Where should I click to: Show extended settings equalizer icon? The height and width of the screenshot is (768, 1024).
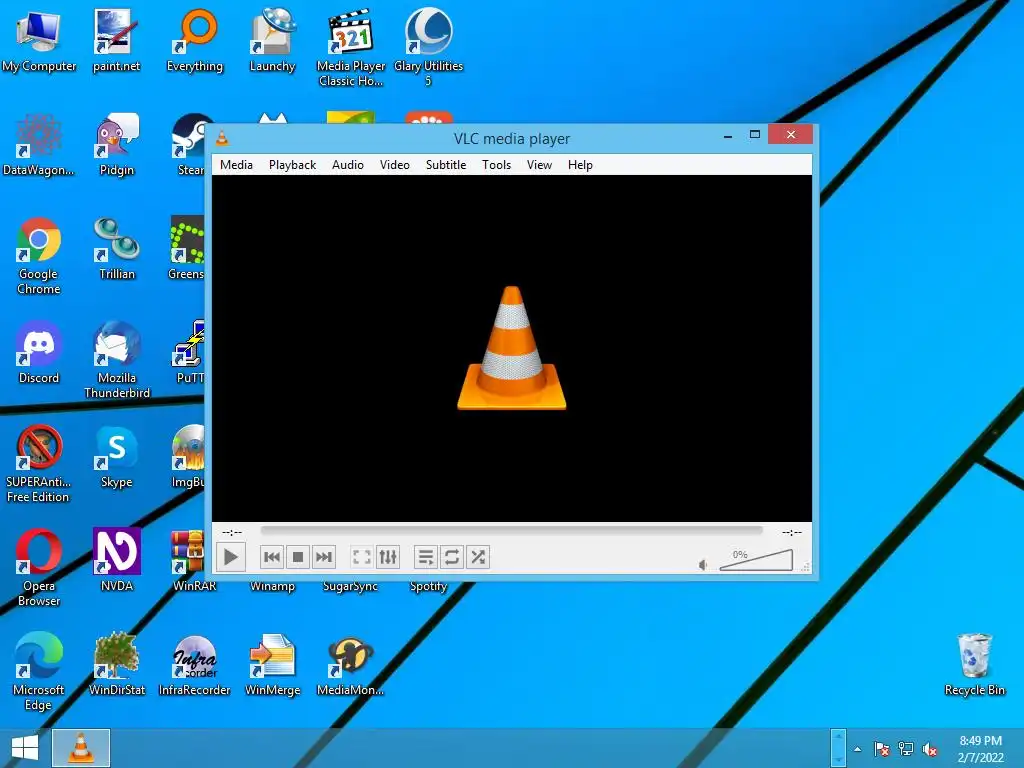pos(388,557)
